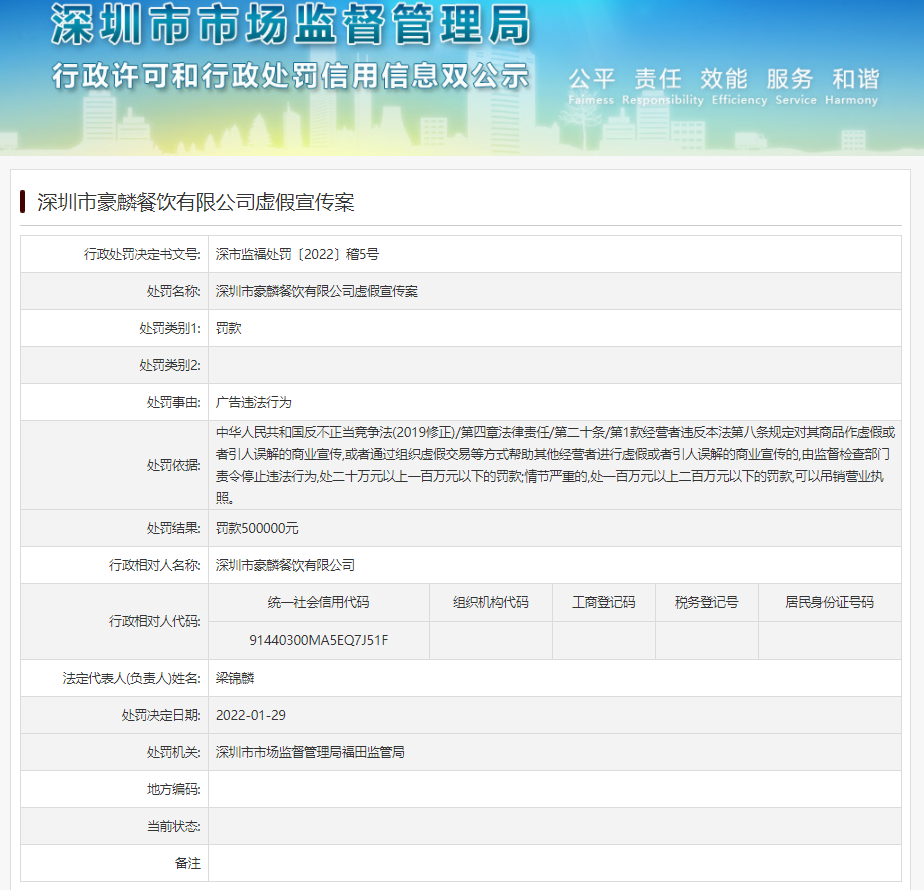Select the 罚款 value in 处罚类别1
Viewport: 924px width, 890px height.
[x=229, y=328]
